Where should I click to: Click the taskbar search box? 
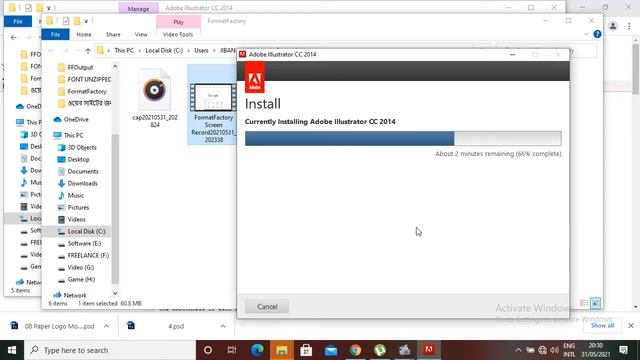[110, 350]
